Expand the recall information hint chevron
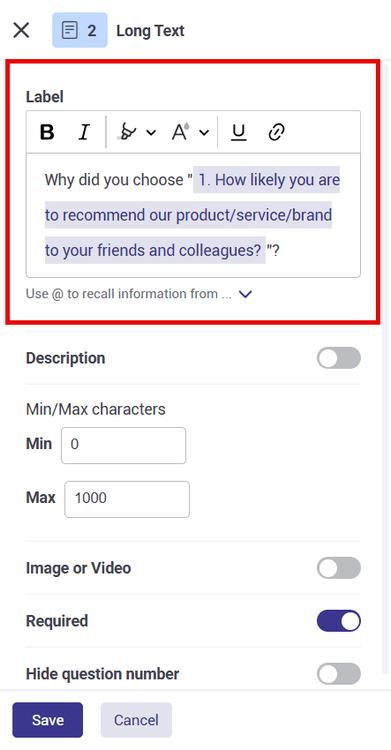Screen dimensions: 391x750 click(x=246, y=294)
